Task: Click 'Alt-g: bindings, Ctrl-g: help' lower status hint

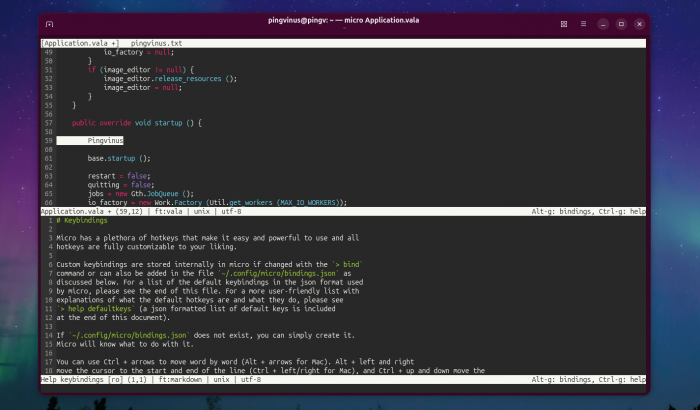Action: click(588, 380)
